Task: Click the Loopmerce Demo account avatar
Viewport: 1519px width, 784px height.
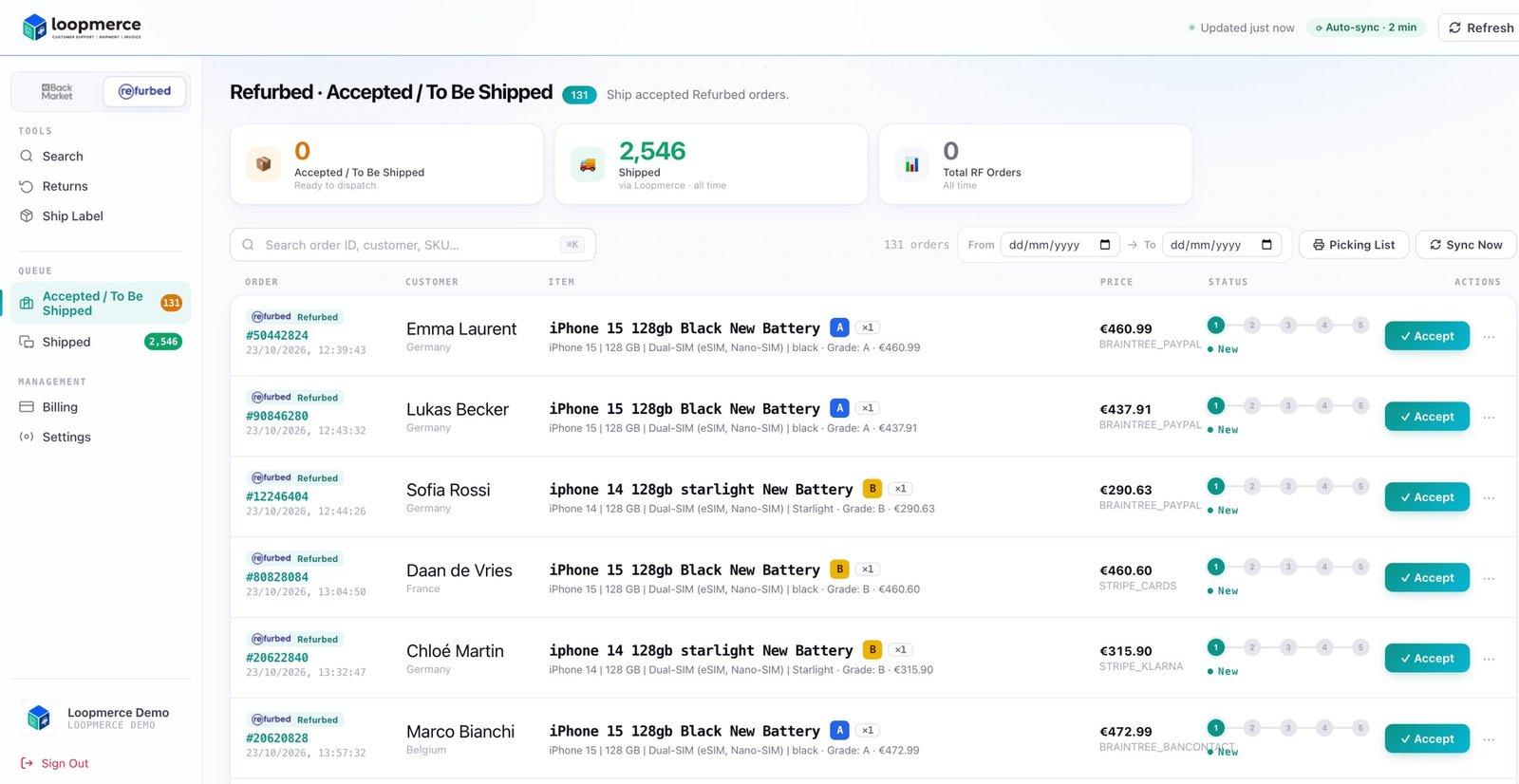Action: pyautogui.click(x=39, y=718)
